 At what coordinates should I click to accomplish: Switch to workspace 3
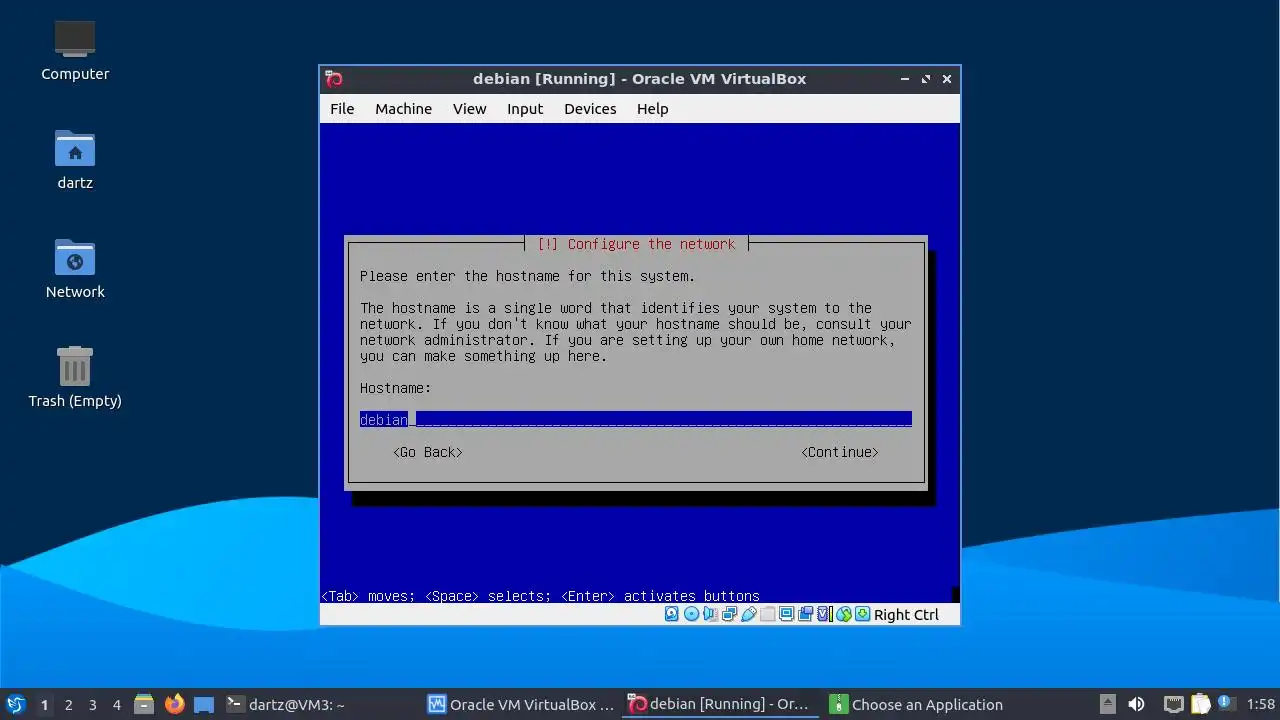(92, 704)
